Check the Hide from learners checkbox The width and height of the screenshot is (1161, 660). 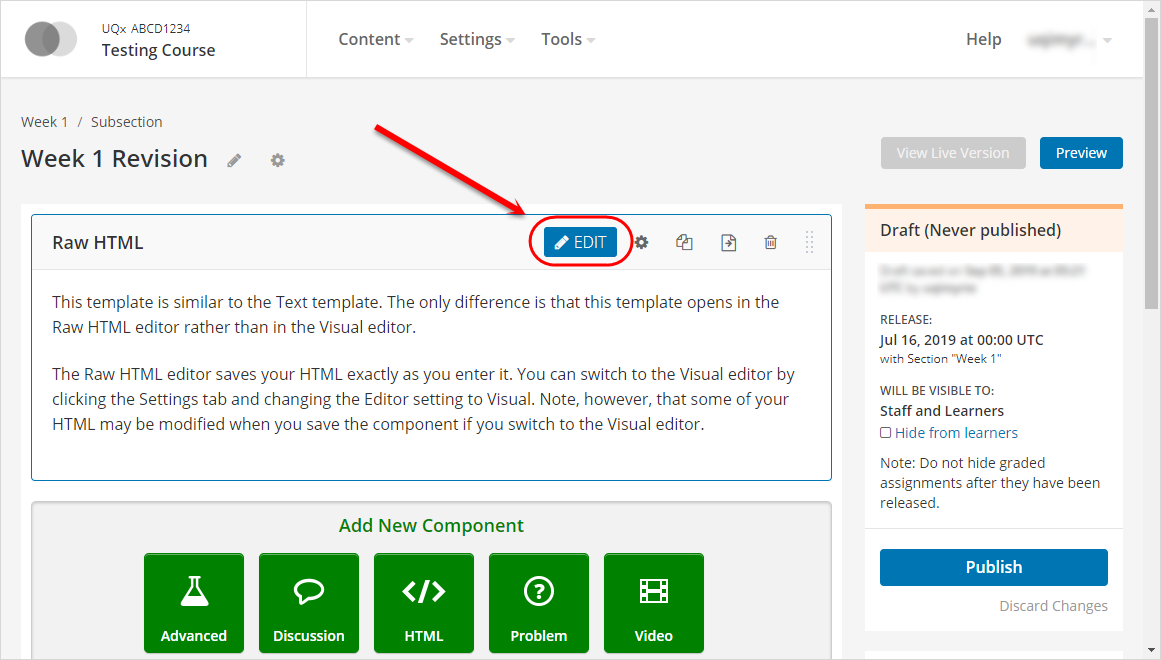(x=885, y=432)
